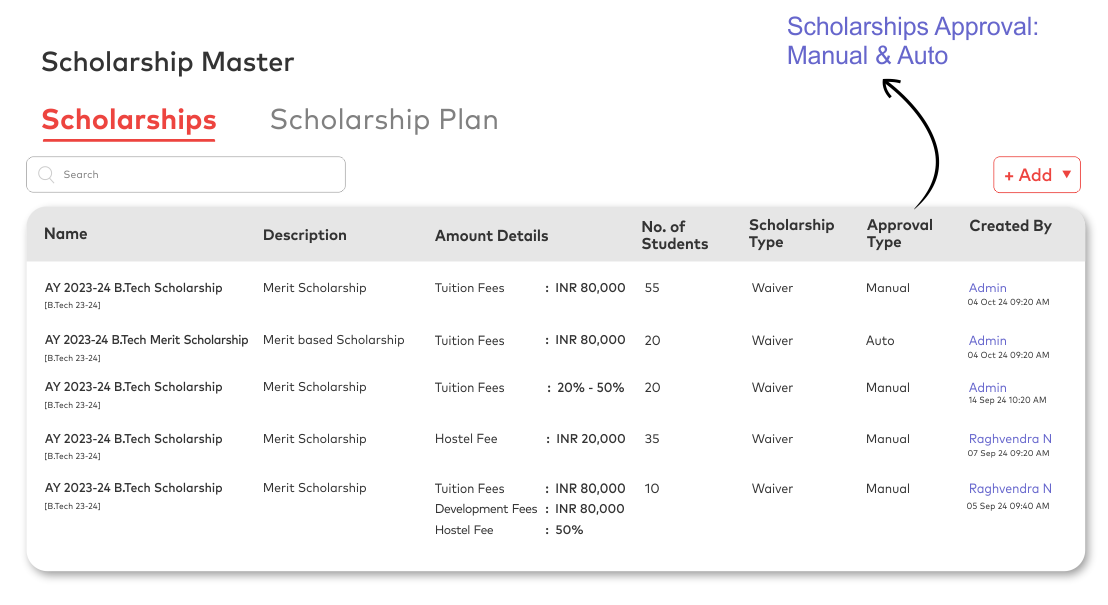Click the Merit based Scholarship description

point(333,340)
